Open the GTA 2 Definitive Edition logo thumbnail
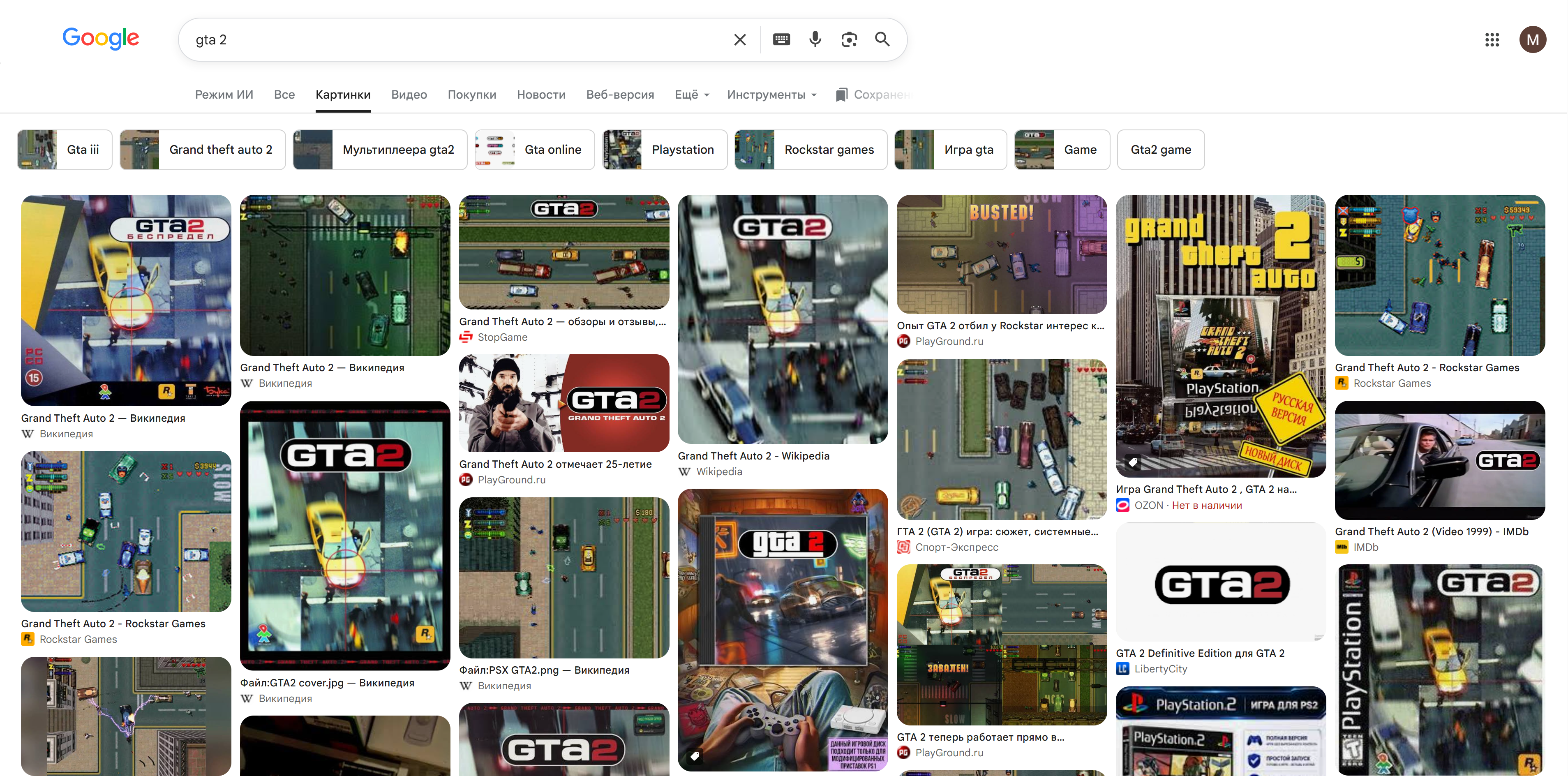 [1221, 583]
